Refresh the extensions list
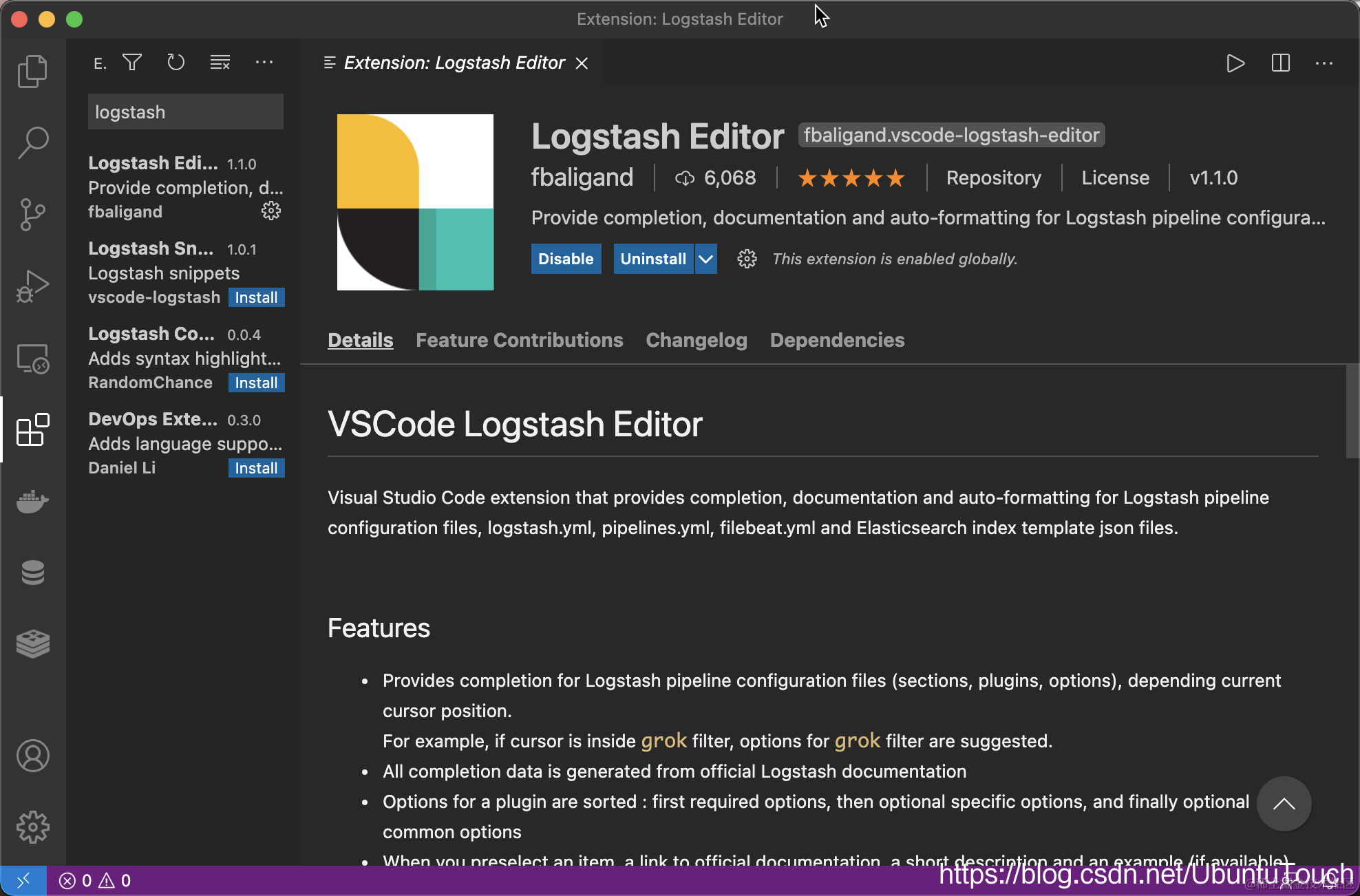Viewport: 1360px width, 896px height. click(x=176, y=63)
